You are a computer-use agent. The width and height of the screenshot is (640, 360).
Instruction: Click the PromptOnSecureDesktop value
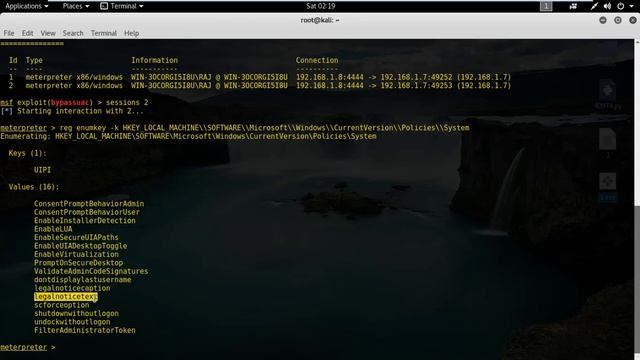[78, 263]
